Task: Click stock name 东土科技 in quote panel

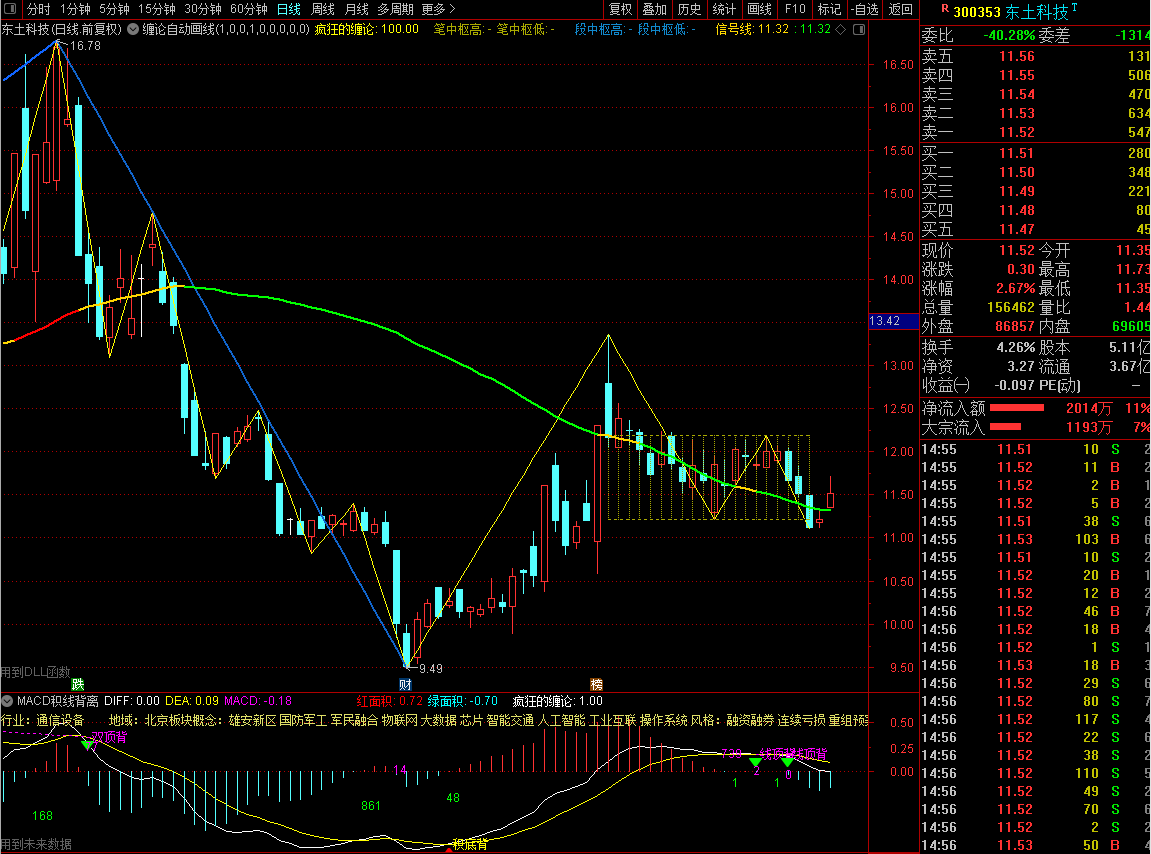Action: pos(1036,12)
